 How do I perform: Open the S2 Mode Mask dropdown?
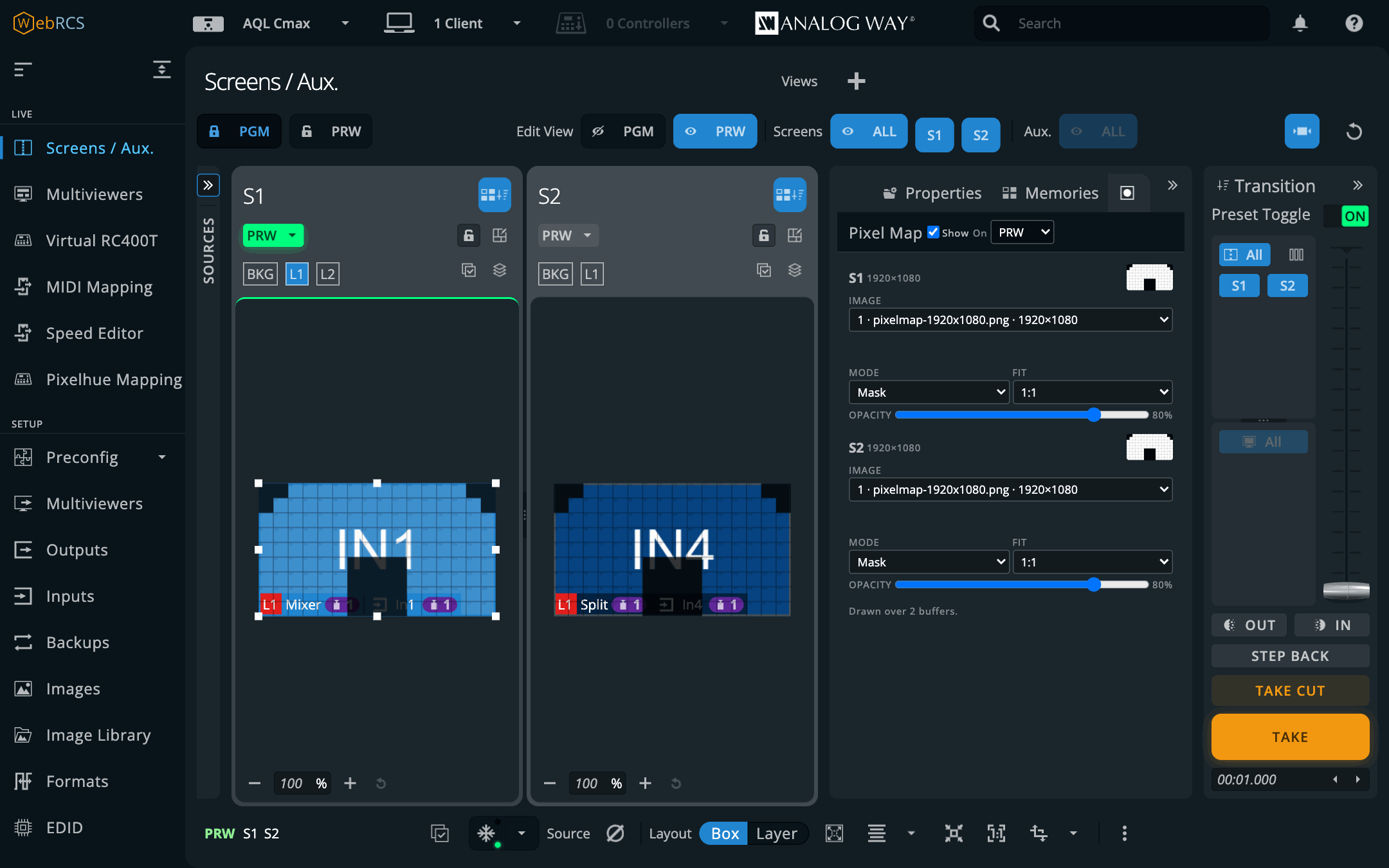pos(929,562)
